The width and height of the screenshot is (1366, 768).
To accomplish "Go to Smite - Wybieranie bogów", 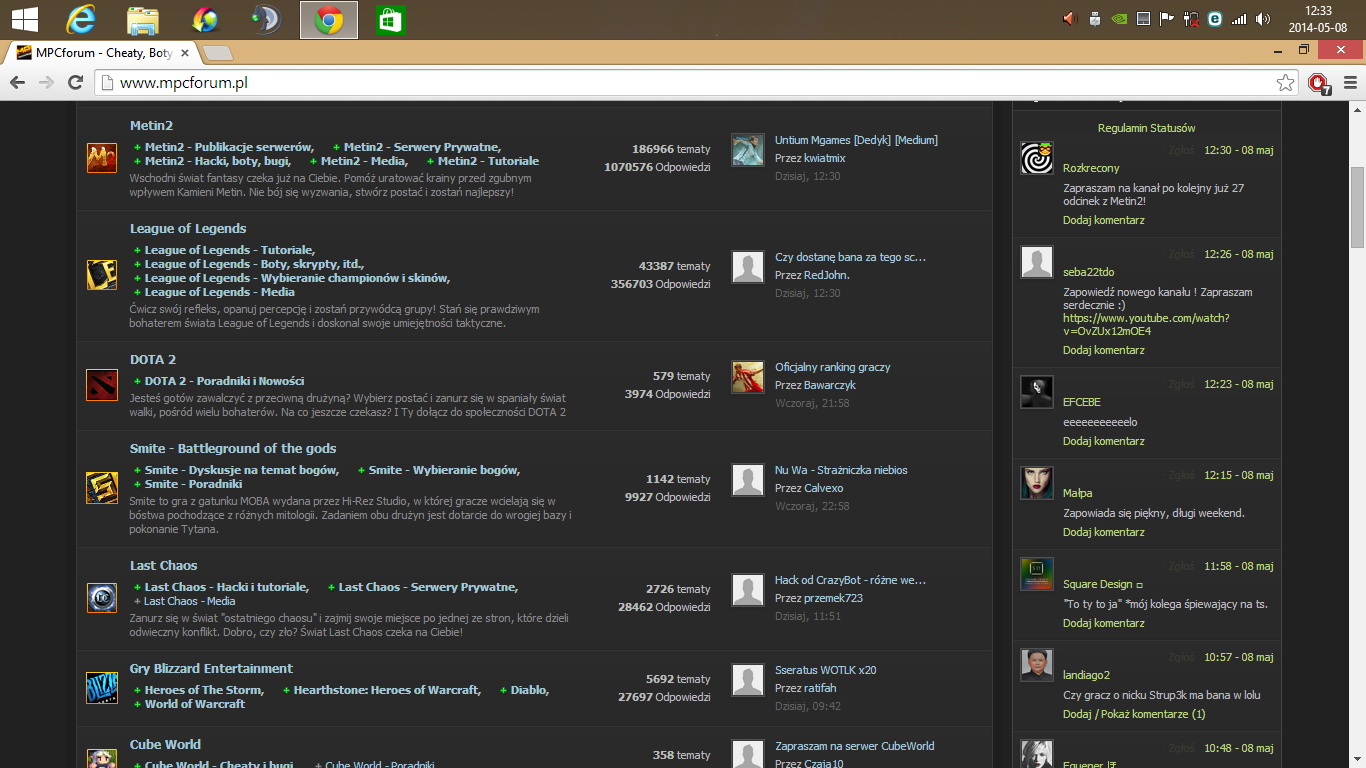I will (444, 470).
